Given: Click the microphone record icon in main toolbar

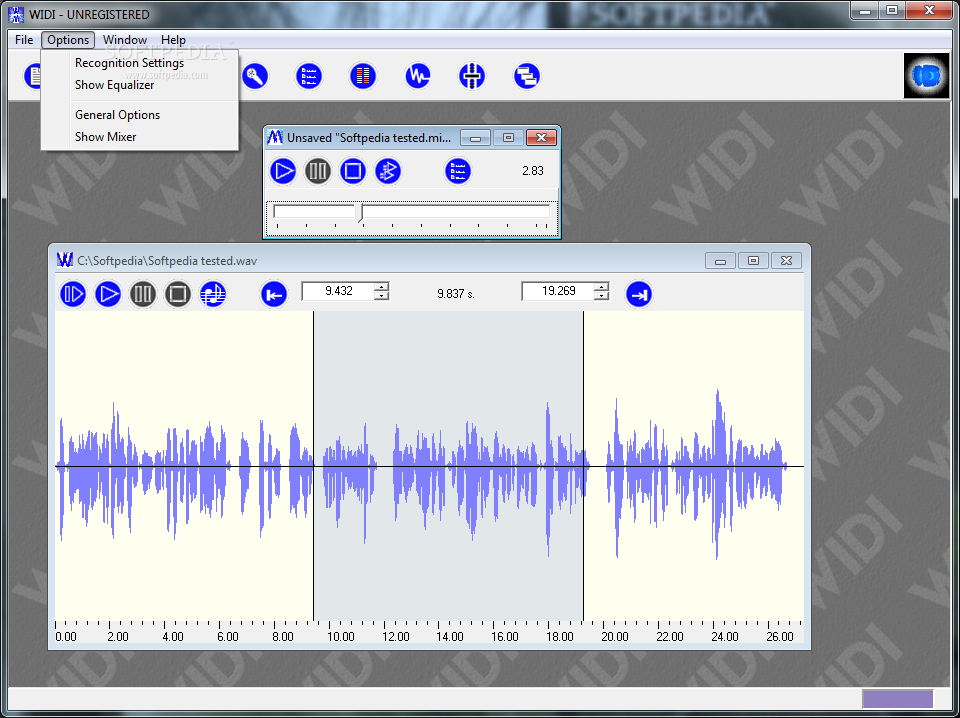Looking at the screenshot, I should (255, 77).
